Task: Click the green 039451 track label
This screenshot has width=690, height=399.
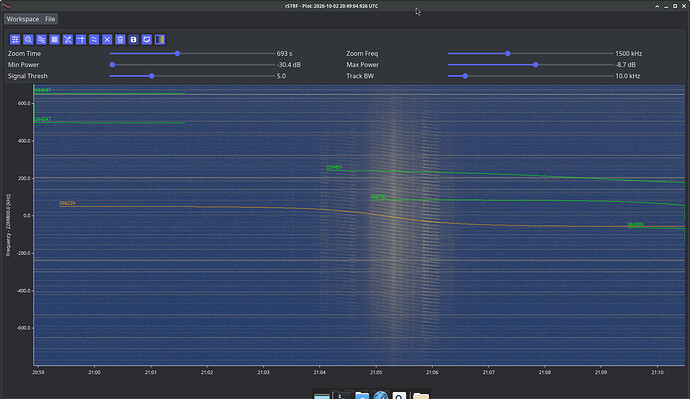Action: click(334, 167)
